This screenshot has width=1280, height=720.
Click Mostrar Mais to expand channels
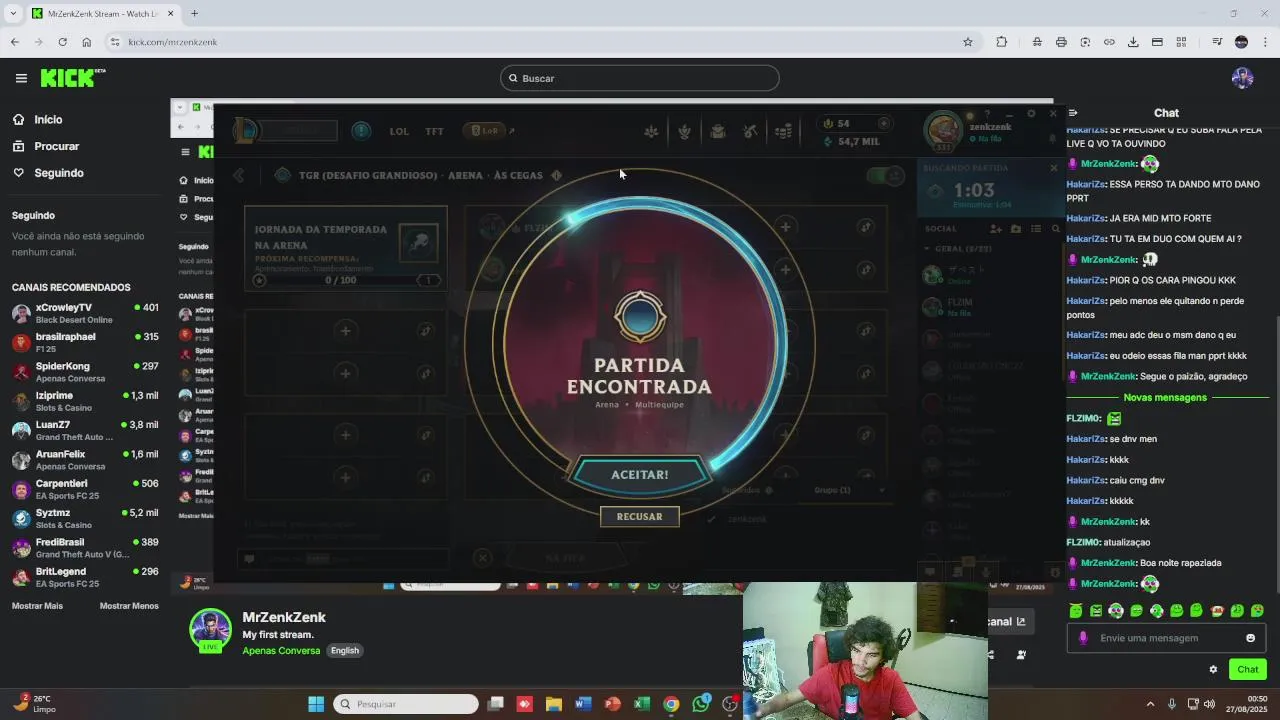pos(37,606)
